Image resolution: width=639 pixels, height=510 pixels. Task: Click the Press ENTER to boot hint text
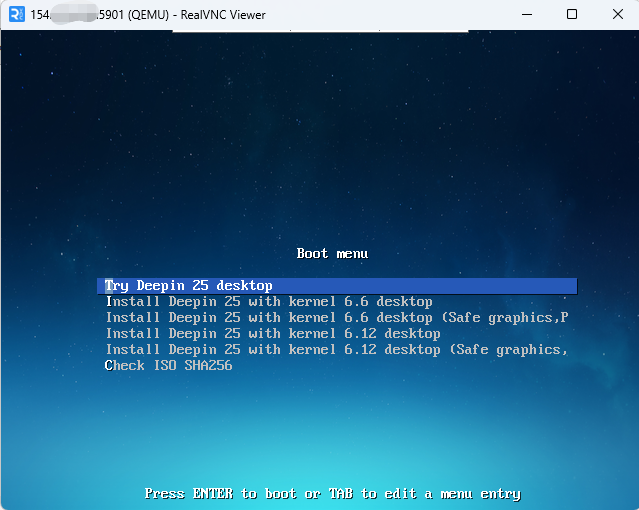(333, 494)
